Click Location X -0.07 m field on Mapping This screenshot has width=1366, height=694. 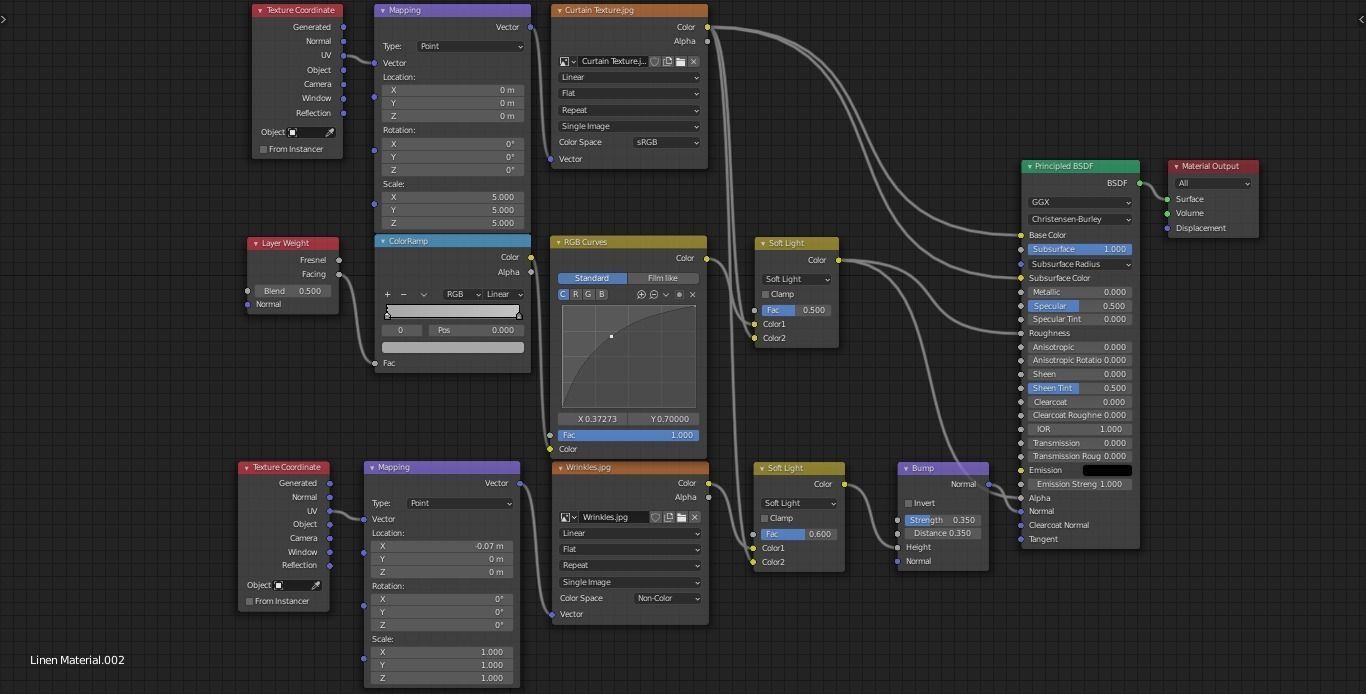441,547
